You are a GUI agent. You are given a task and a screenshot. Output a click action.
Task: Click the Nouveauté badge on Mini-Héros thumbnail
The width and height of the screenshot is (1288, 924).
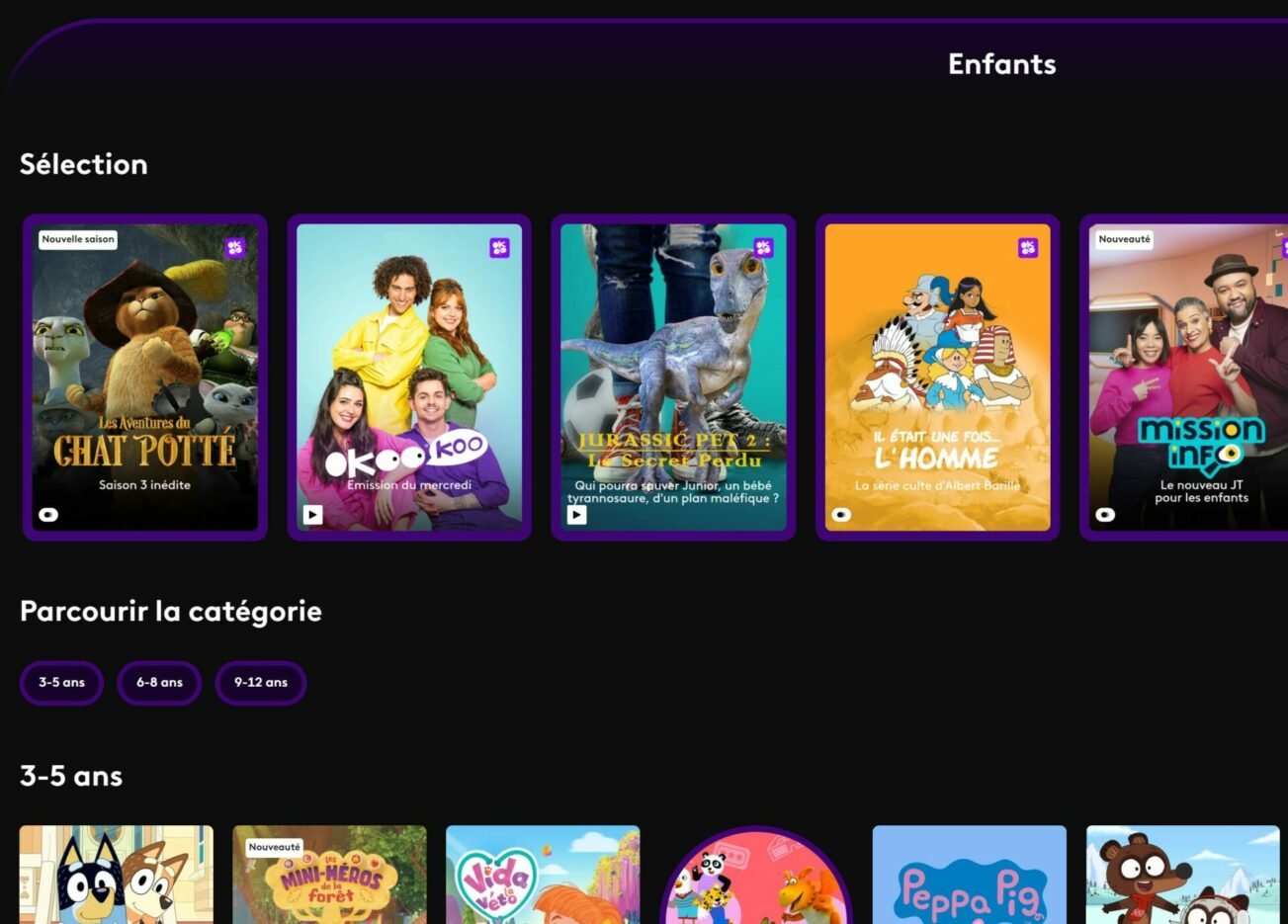[275, 847]
